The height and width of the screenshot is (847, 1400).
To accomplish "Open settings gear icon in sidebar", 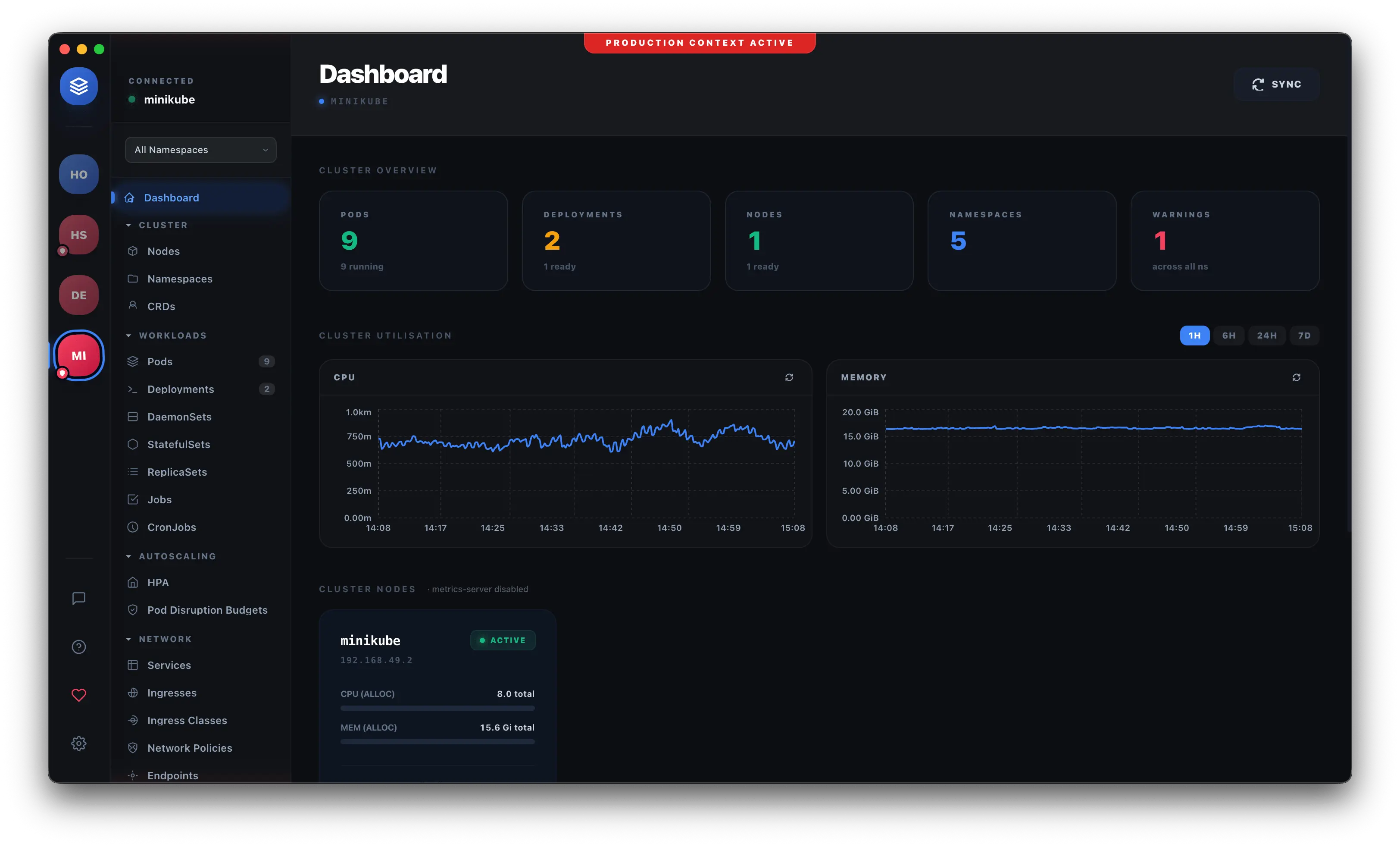I will (x=78, y=743).
